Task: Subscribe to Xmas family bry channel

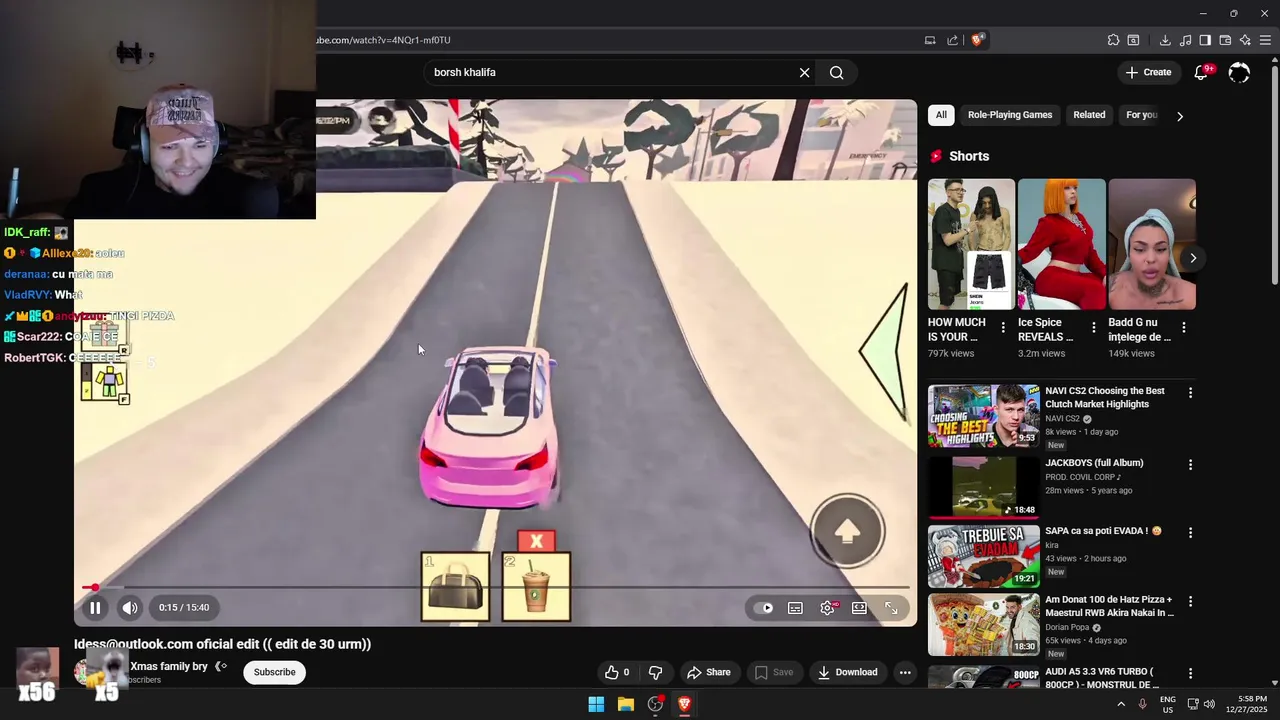Action: (x=274, y=672)
